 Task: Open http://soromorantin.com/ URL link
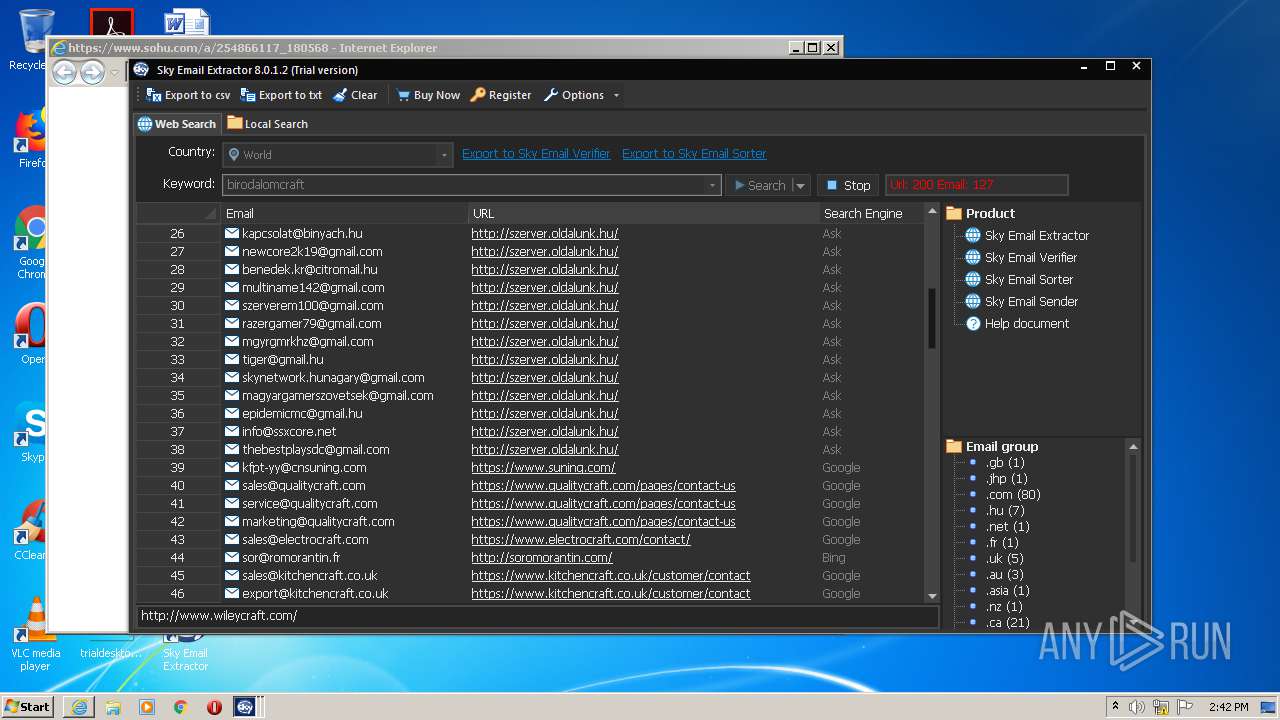pos(542,558)
